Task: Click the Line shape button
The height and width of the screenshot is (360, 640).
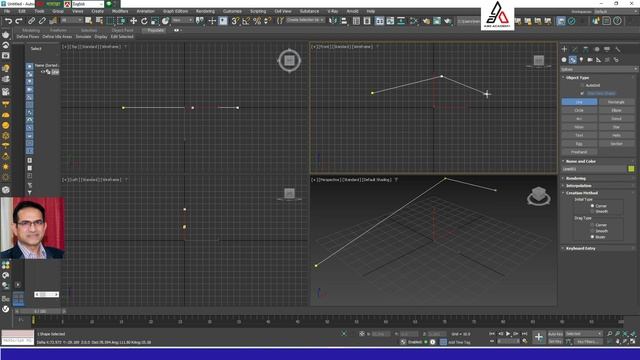Action: [579, 102]
